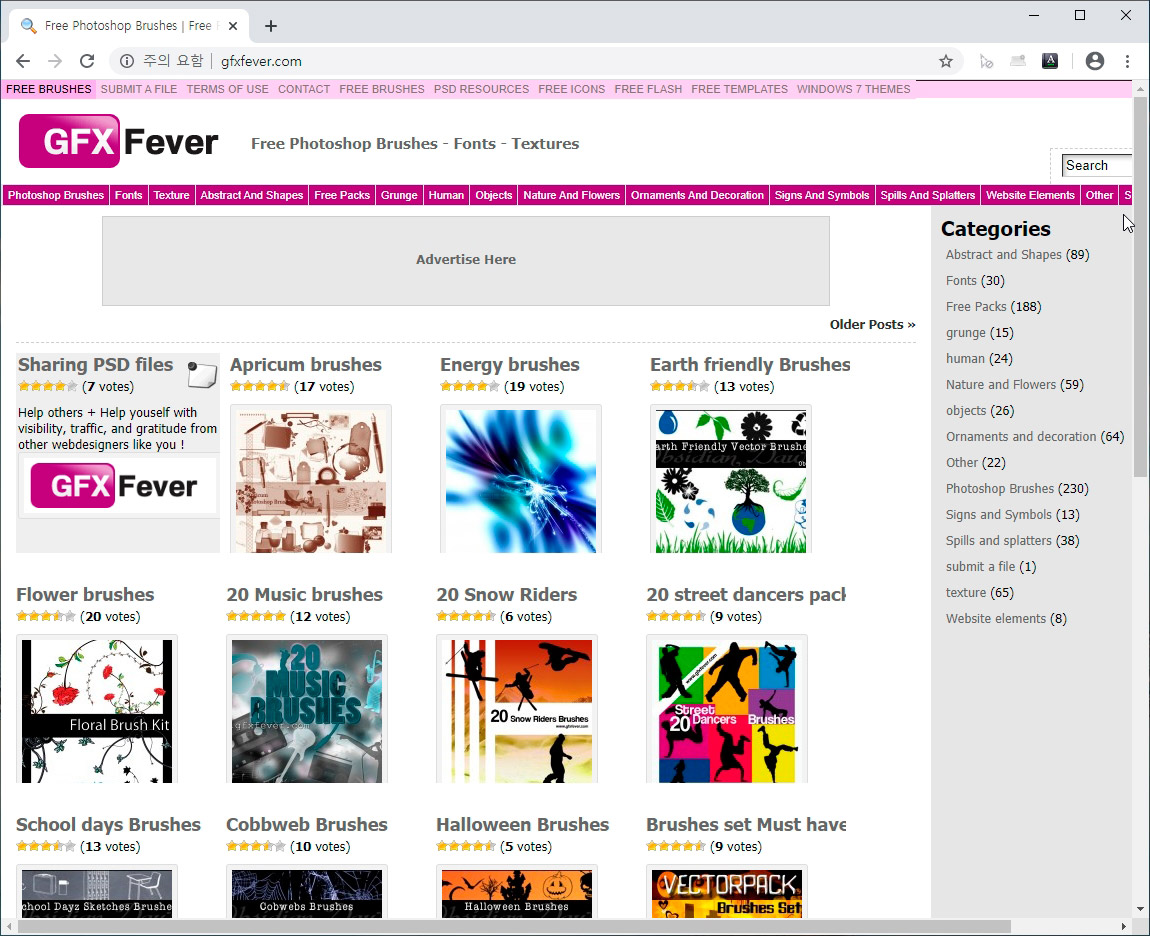Open WINDOWS 7 THEMES in top menu

tap(854, 89)
